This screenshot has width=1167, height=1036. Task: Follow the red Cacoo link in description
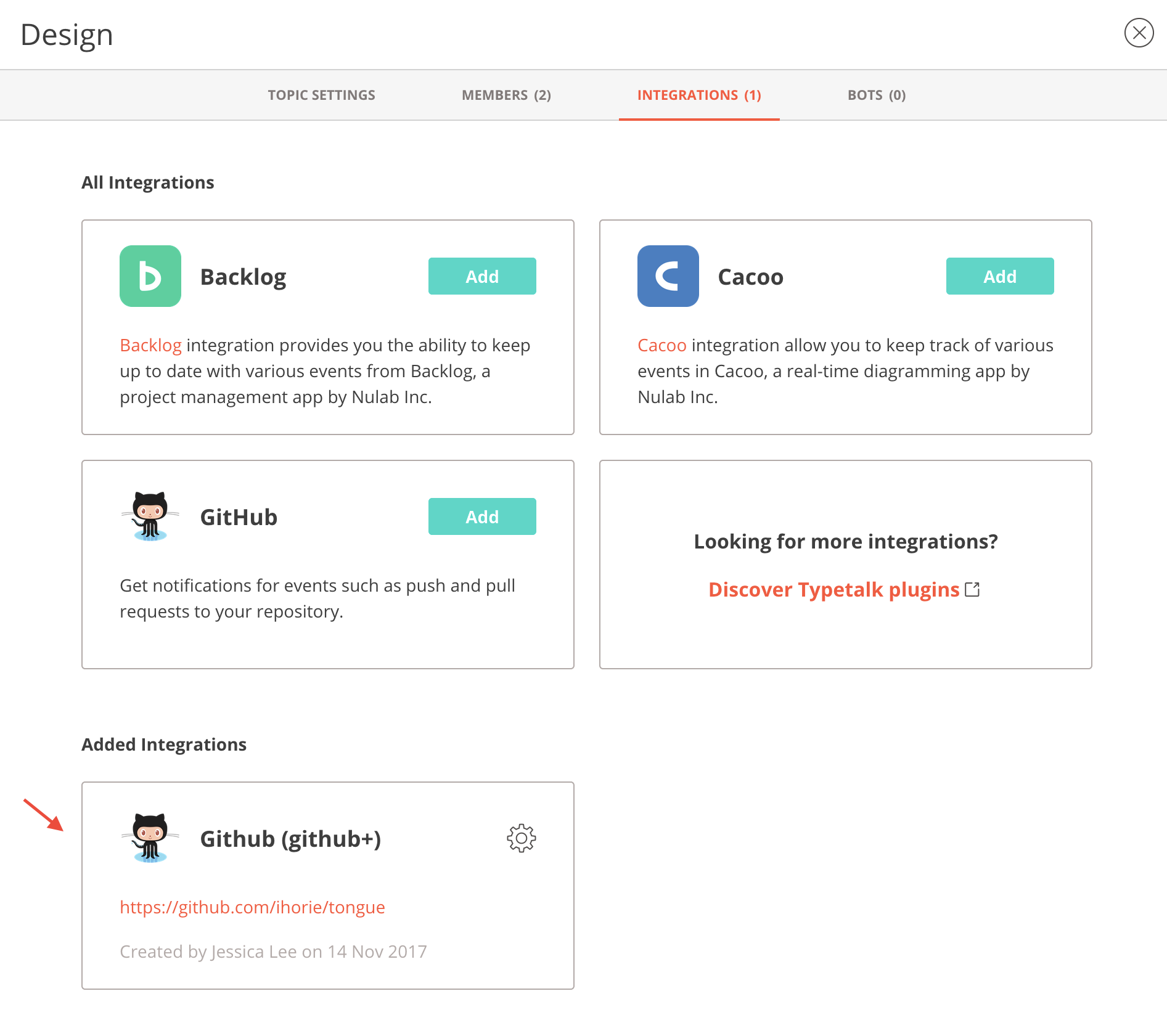click(662, 345)
